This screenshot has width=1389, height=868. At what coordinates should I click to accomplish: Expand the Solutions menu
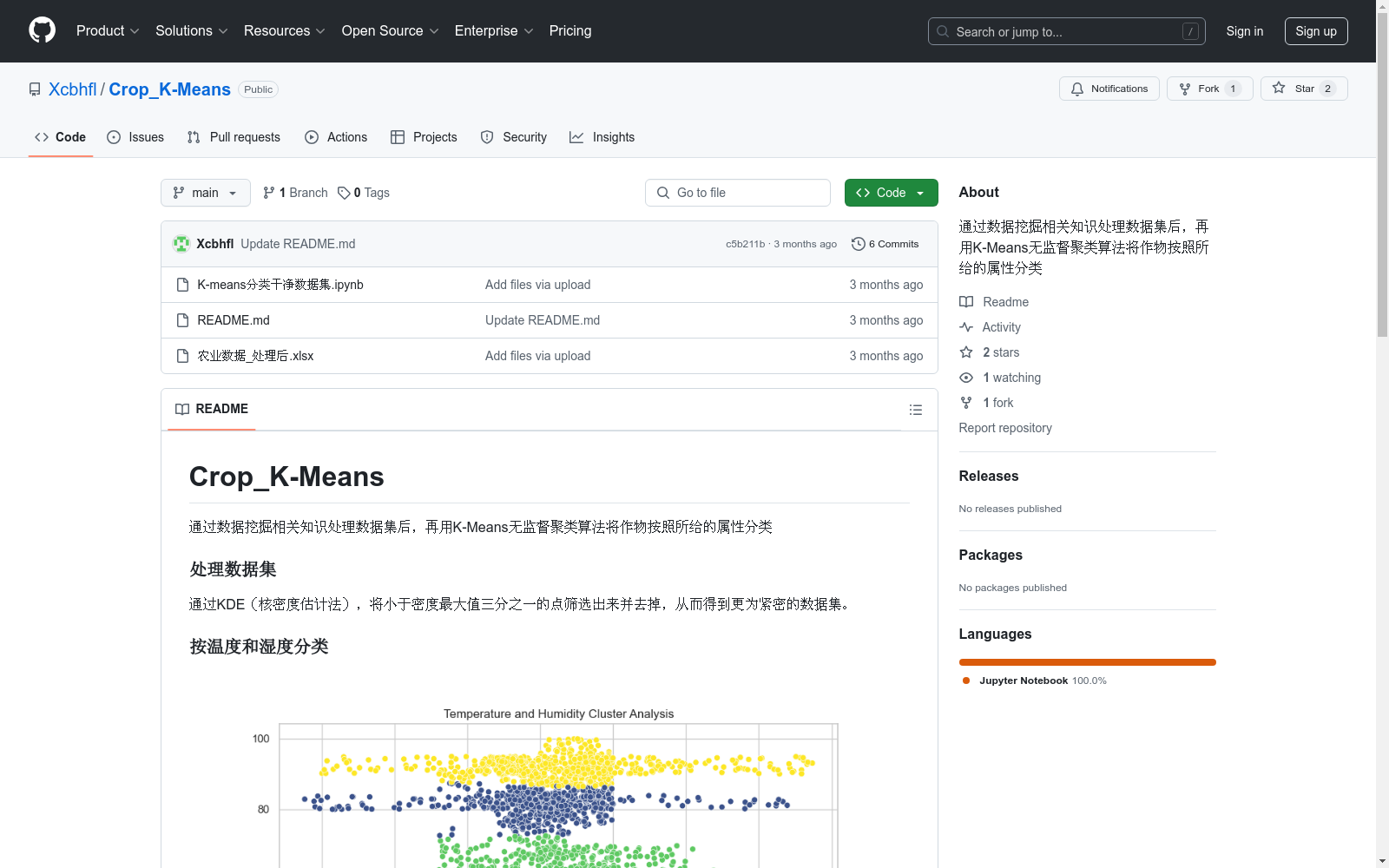[191, 30]
